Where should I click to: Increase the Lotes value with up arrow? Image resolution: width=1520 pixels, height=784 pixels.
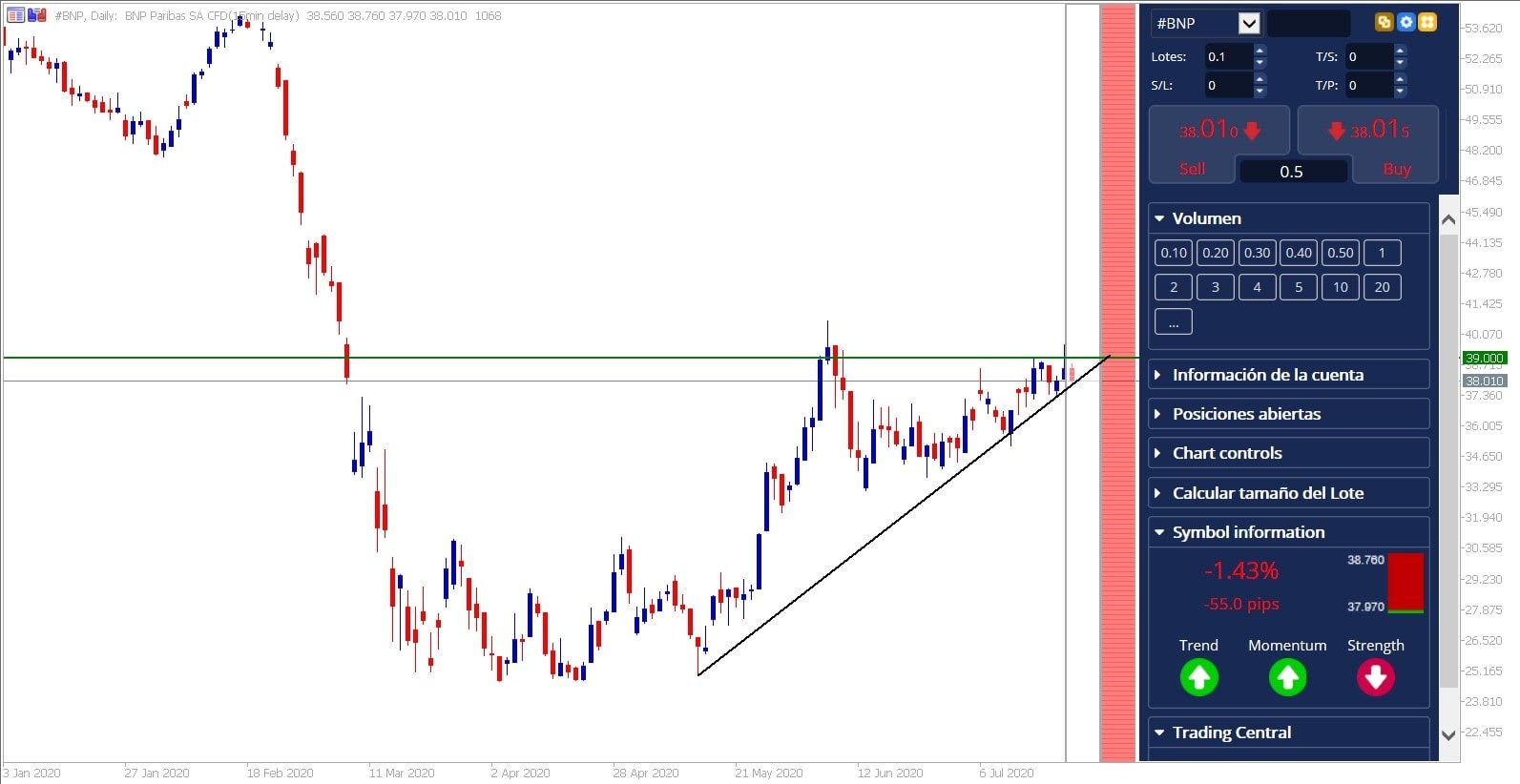1260,51
